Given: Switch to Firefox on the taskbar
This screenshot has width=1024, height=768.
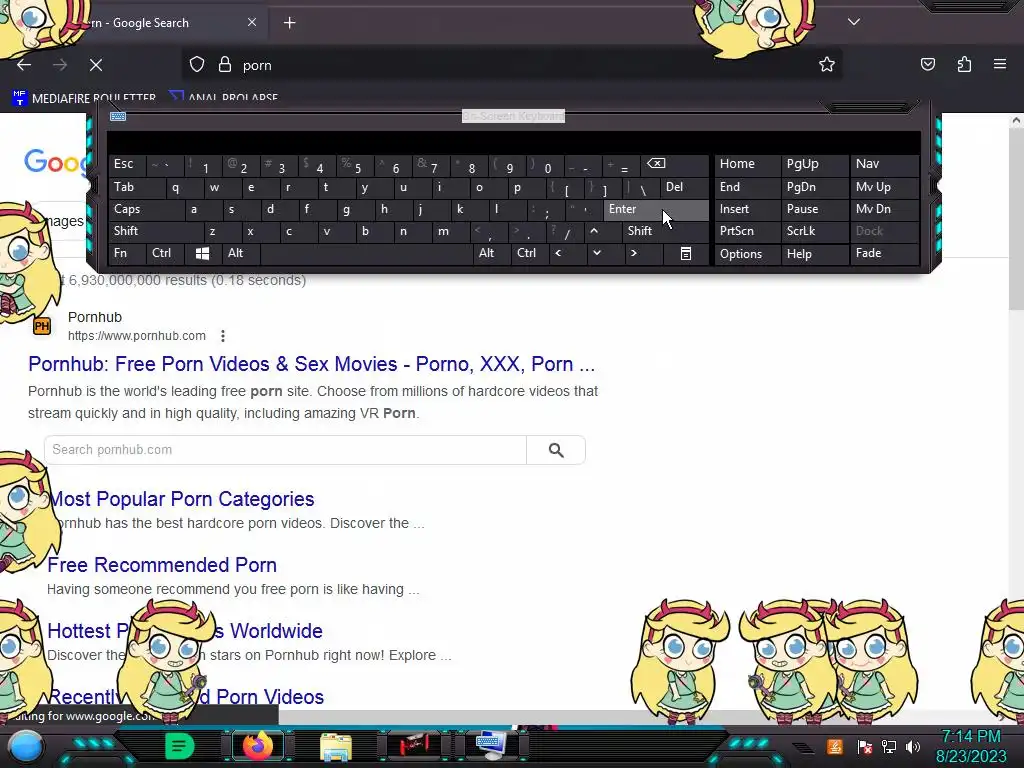Looking at the screenshot, I should (x=258, y=746).
